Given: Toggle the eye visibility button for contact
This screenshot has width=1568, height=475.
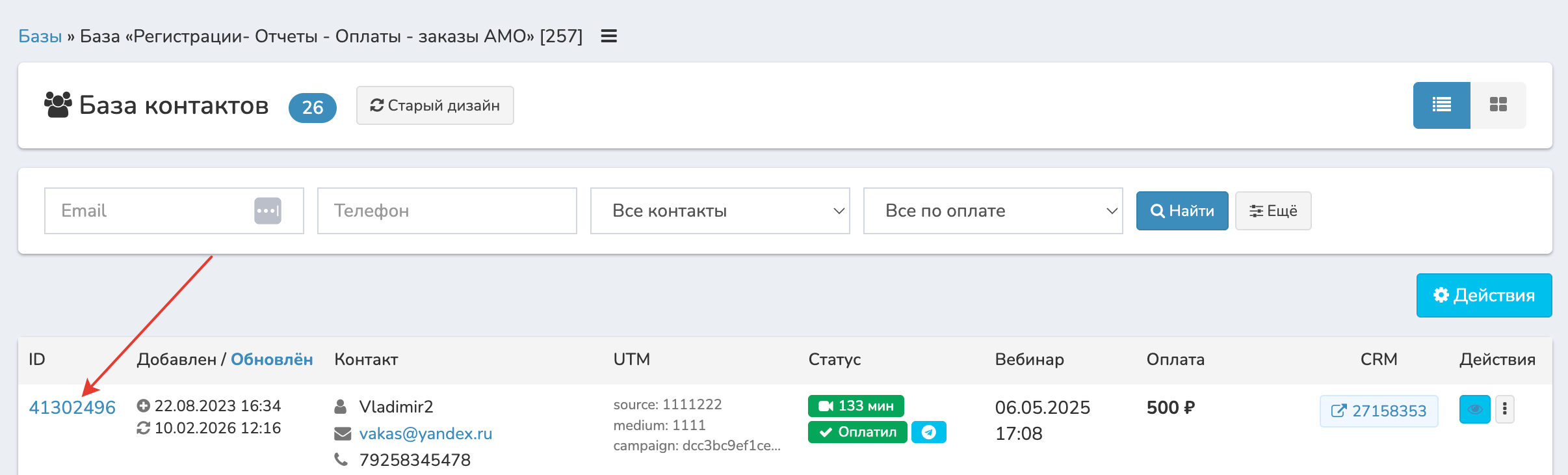Looking at the screenshot, I should click(x=1474, y=410).
